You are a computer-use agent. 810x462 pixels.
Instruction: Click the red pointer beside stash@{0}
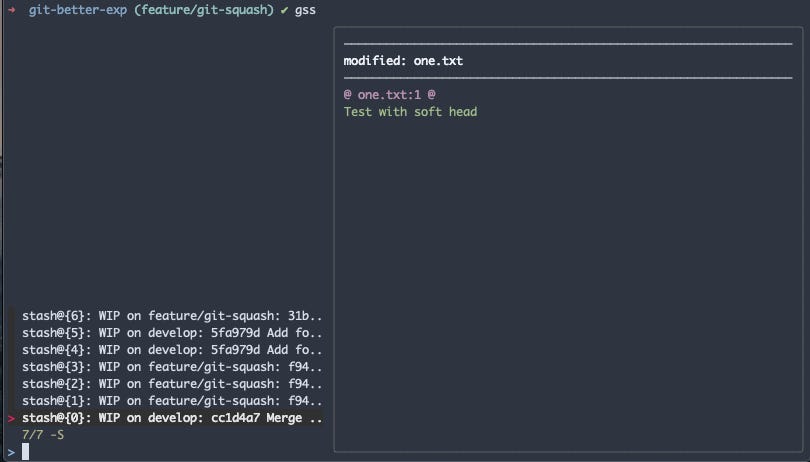point(11,418)
